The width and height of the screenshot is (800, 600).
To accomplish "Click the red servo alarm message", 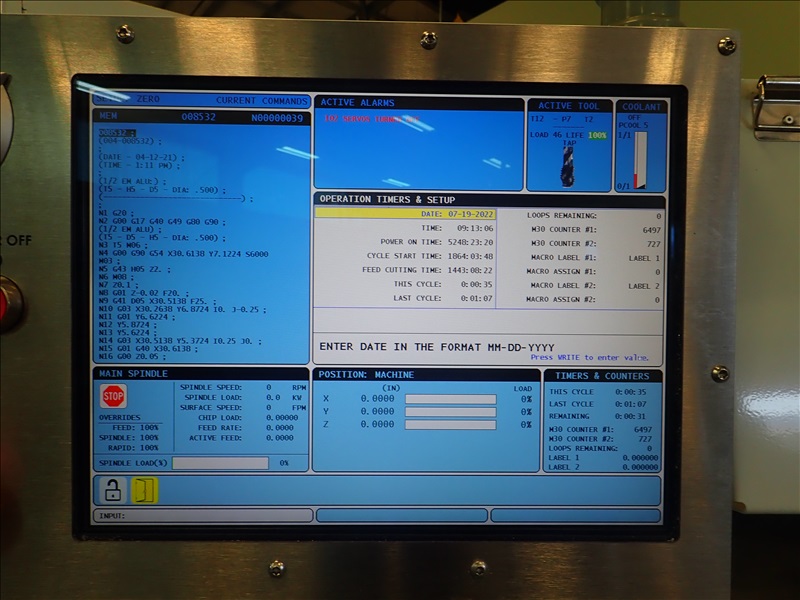I will pyautogui.click(x=371, y=119).
